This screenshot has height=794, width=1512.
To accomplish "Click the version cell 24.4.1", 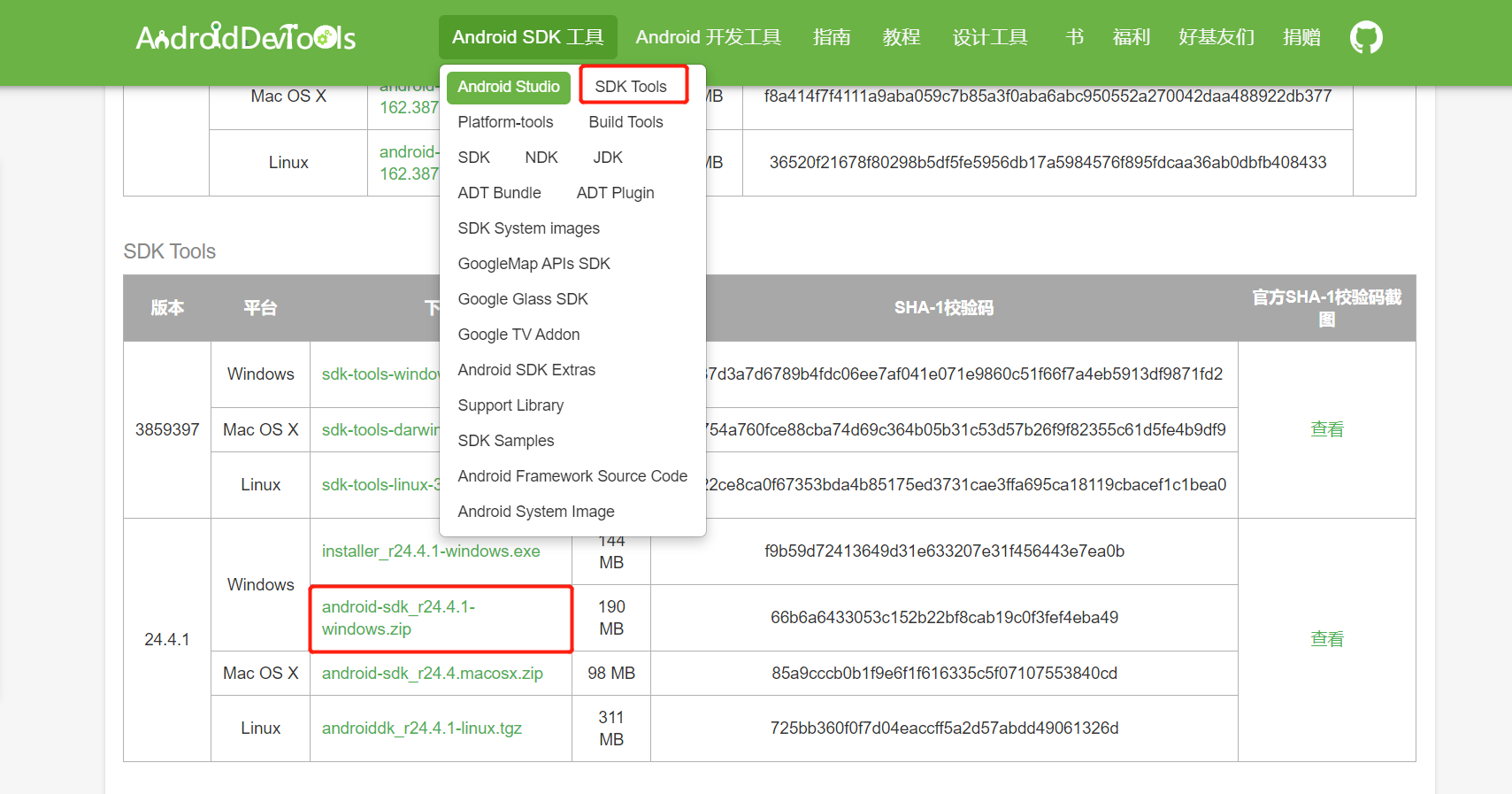I will [x=167, y=640].
